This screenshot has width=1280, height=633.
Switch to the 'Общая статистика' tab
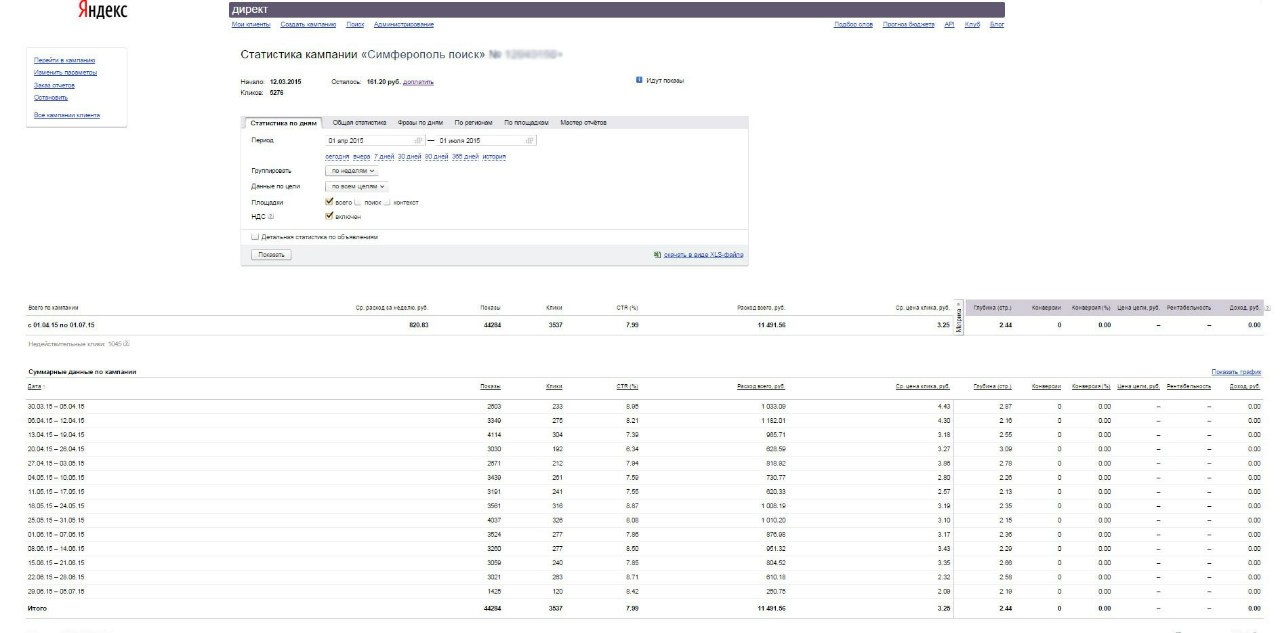coord(359,122)
